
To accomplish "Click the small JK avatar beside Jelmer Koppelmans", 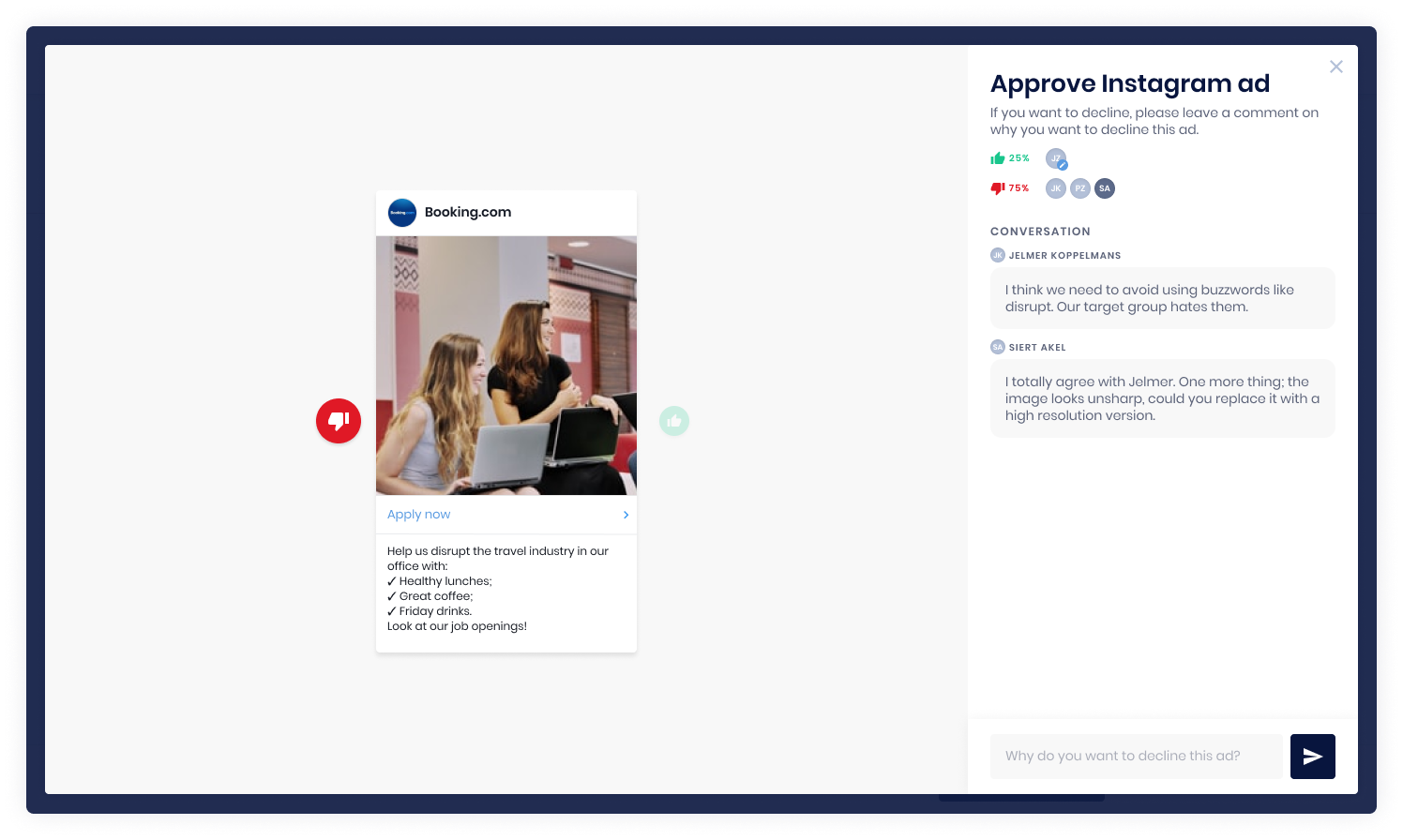I will (998, 255).
